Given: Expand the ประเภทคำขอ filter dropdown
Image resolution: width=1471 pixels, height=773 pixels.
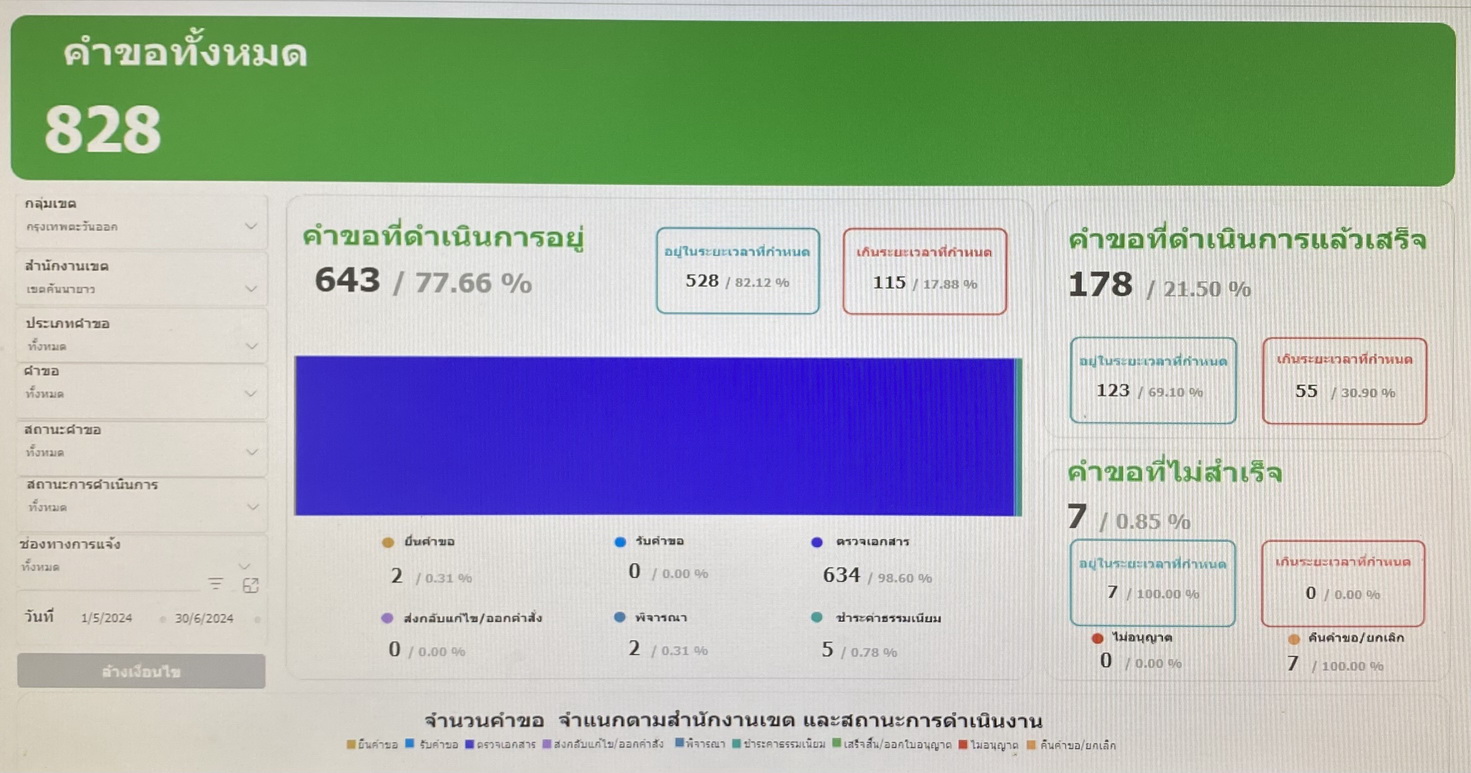Looking at the screenshot, I should pyautogui.click(x=250, y=346).
